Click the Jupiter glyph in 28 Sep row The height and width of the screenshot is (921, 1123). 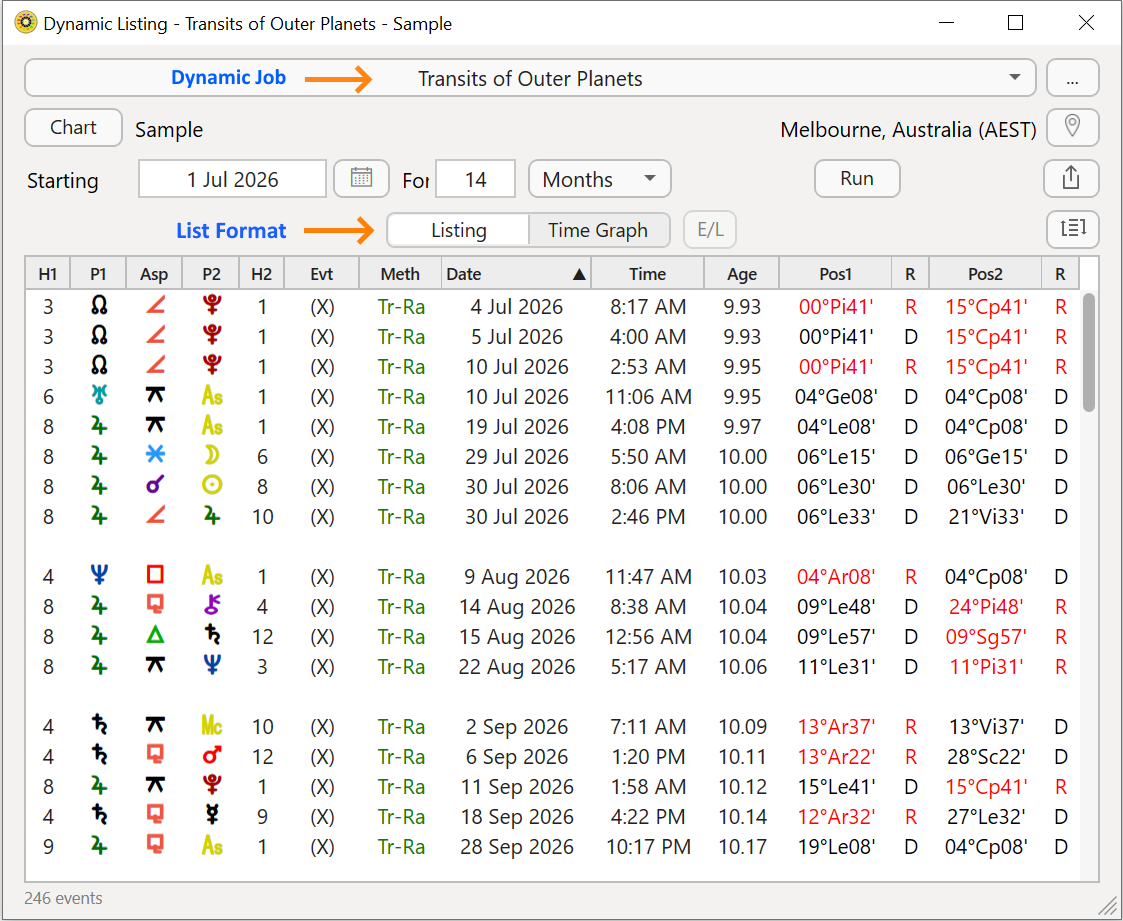(x=99, y=846)
